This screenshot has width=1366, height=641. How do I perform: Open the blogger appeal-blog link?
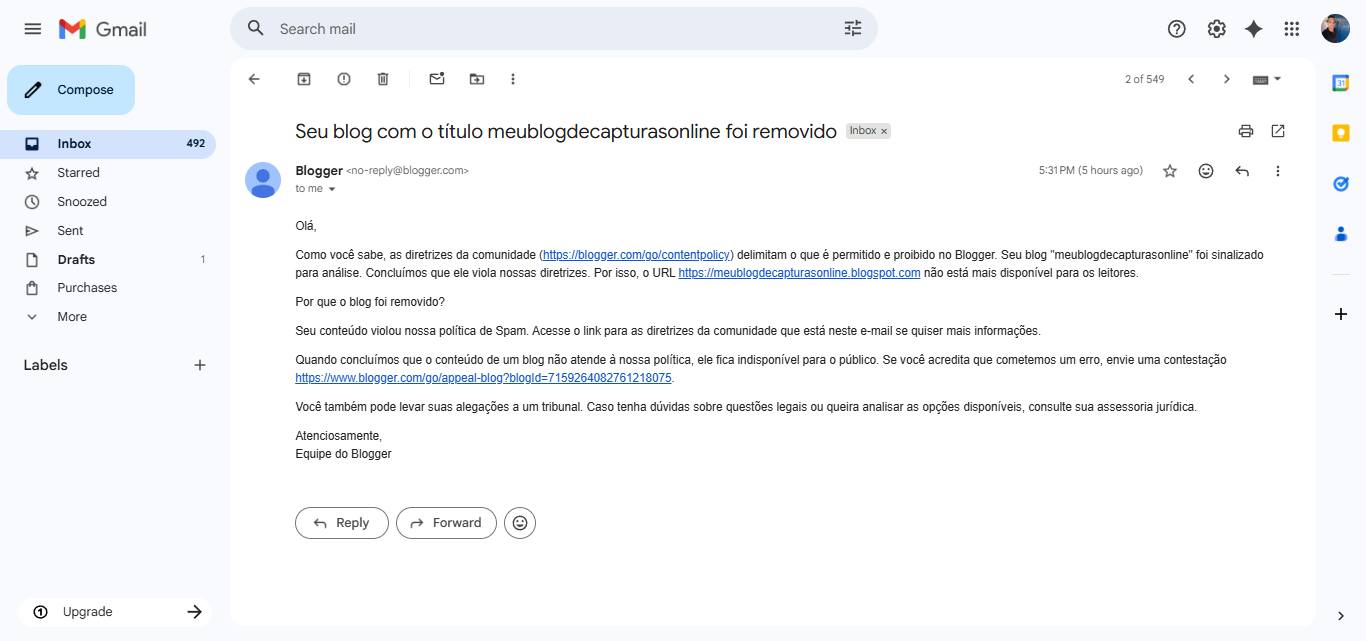click(x=483, y=378)
